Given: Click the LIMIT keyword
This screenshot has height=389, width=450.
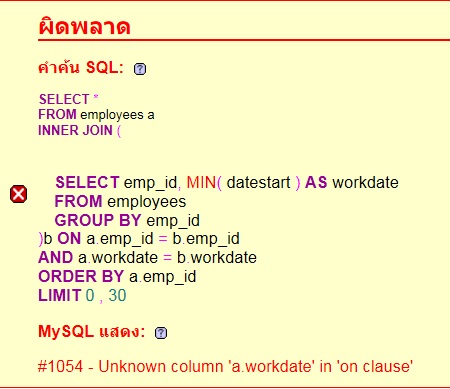Looking at the screenshot, I should [x=60, y=295].
